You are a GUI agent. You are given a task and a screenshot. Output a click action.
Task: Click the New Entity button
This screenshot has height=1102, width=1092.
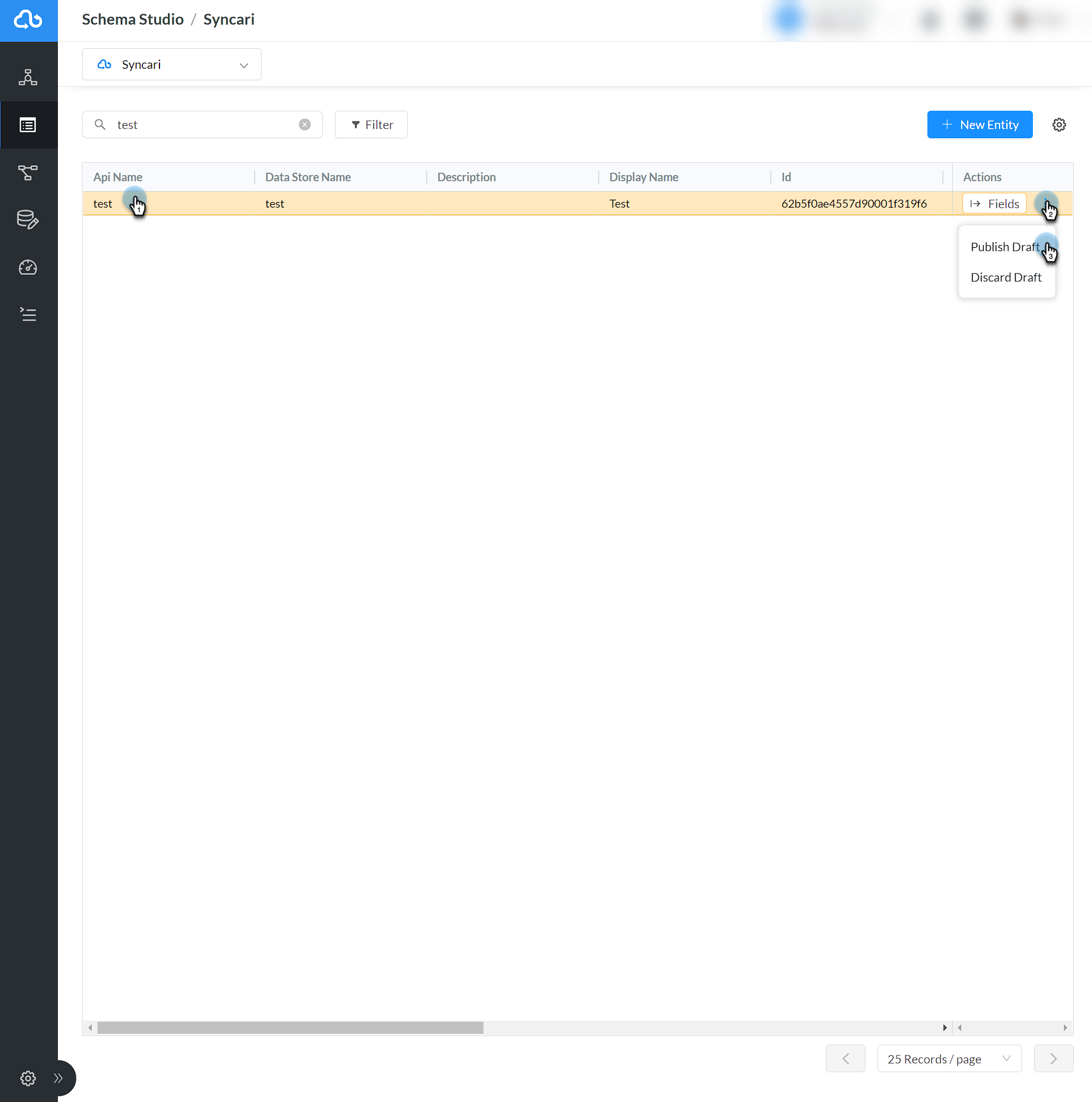click(x=980, y=124)
